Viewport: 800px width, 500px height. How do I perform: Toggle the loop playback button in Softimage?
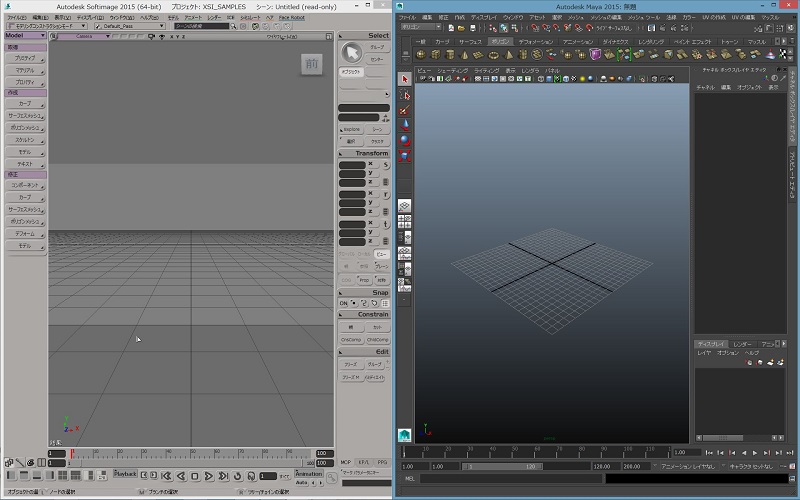coord(237,476)
